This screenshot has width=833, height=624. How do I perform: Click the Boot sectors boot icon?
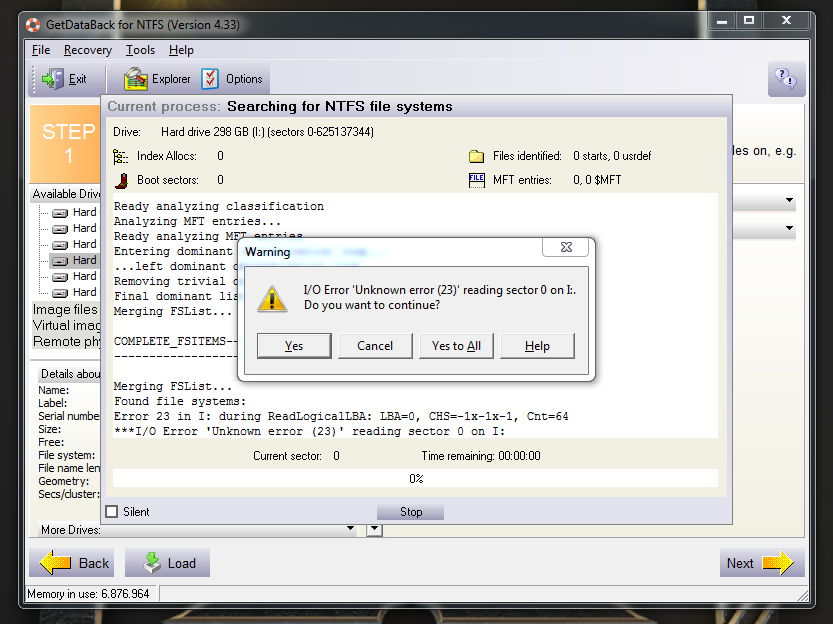[122, 181]
